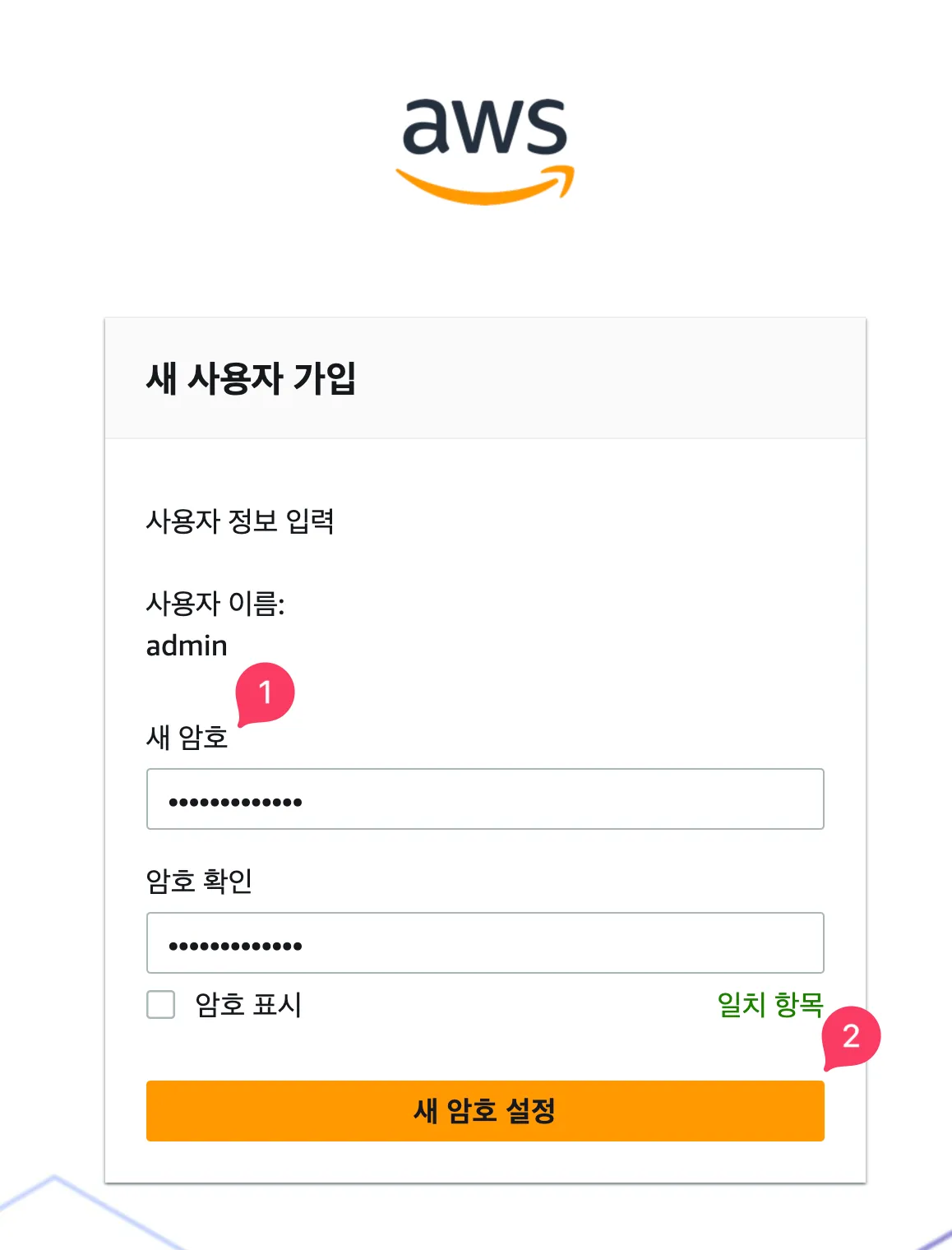Click the masked dots in the 새 암호 field

coord(235,802)
